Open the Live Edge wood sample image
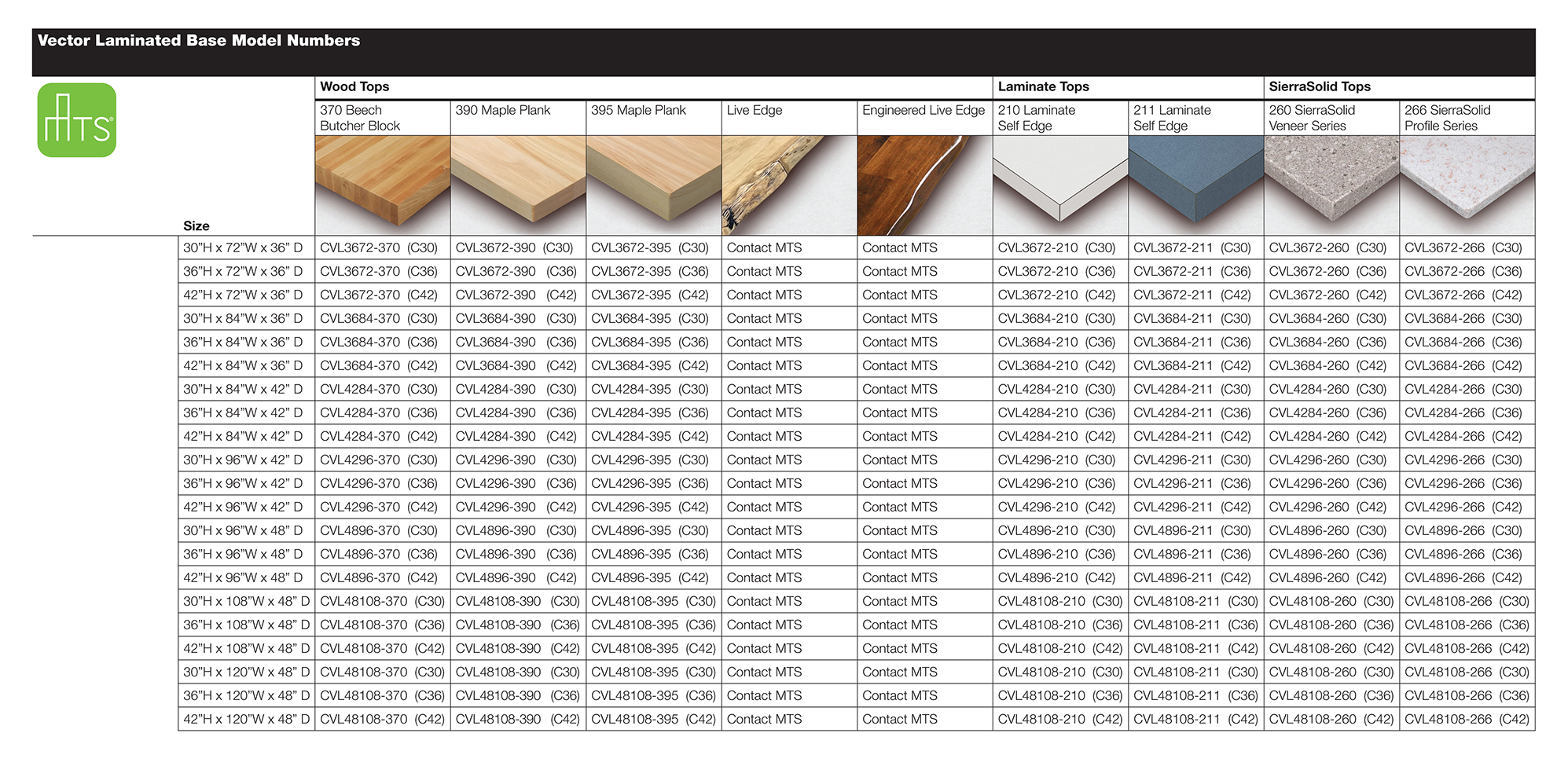 click(x=790, y=185)
